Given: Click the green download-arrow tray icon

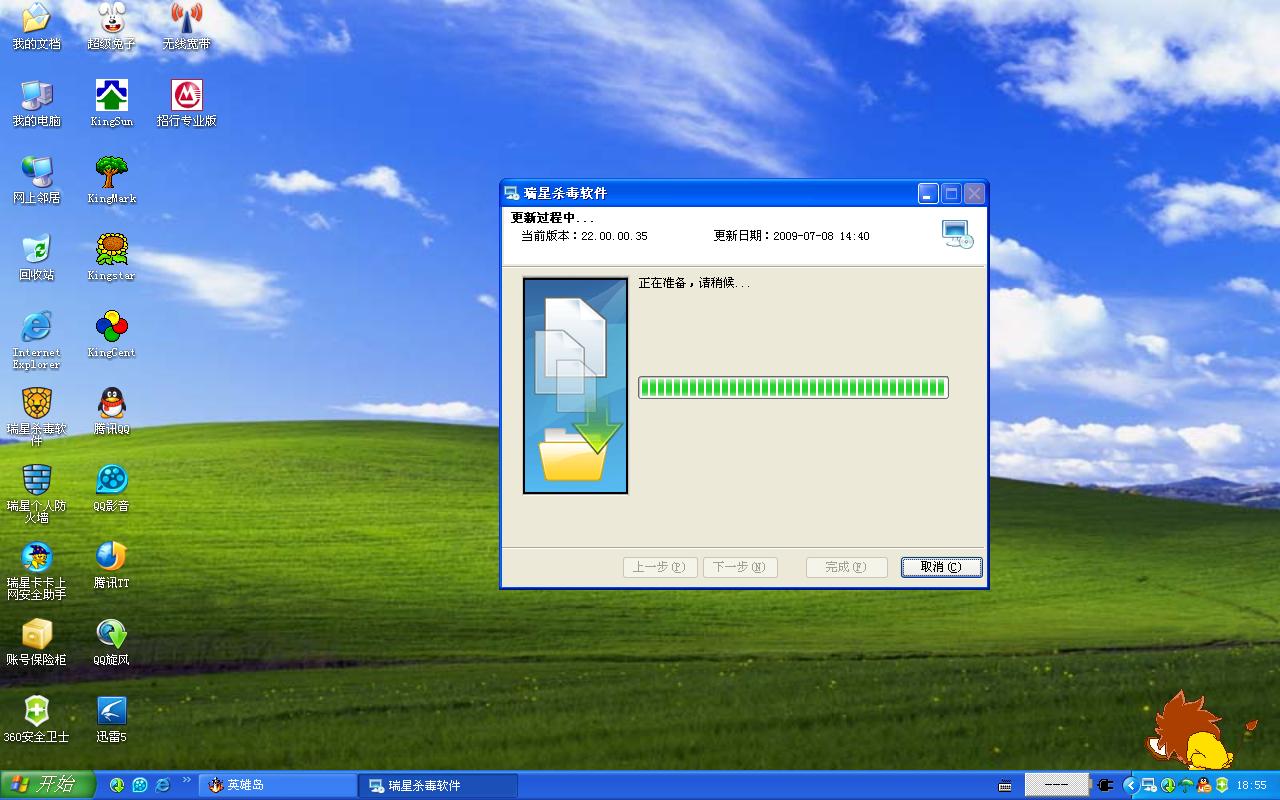Looking at the screenshot, I should tap(1167, 785).
